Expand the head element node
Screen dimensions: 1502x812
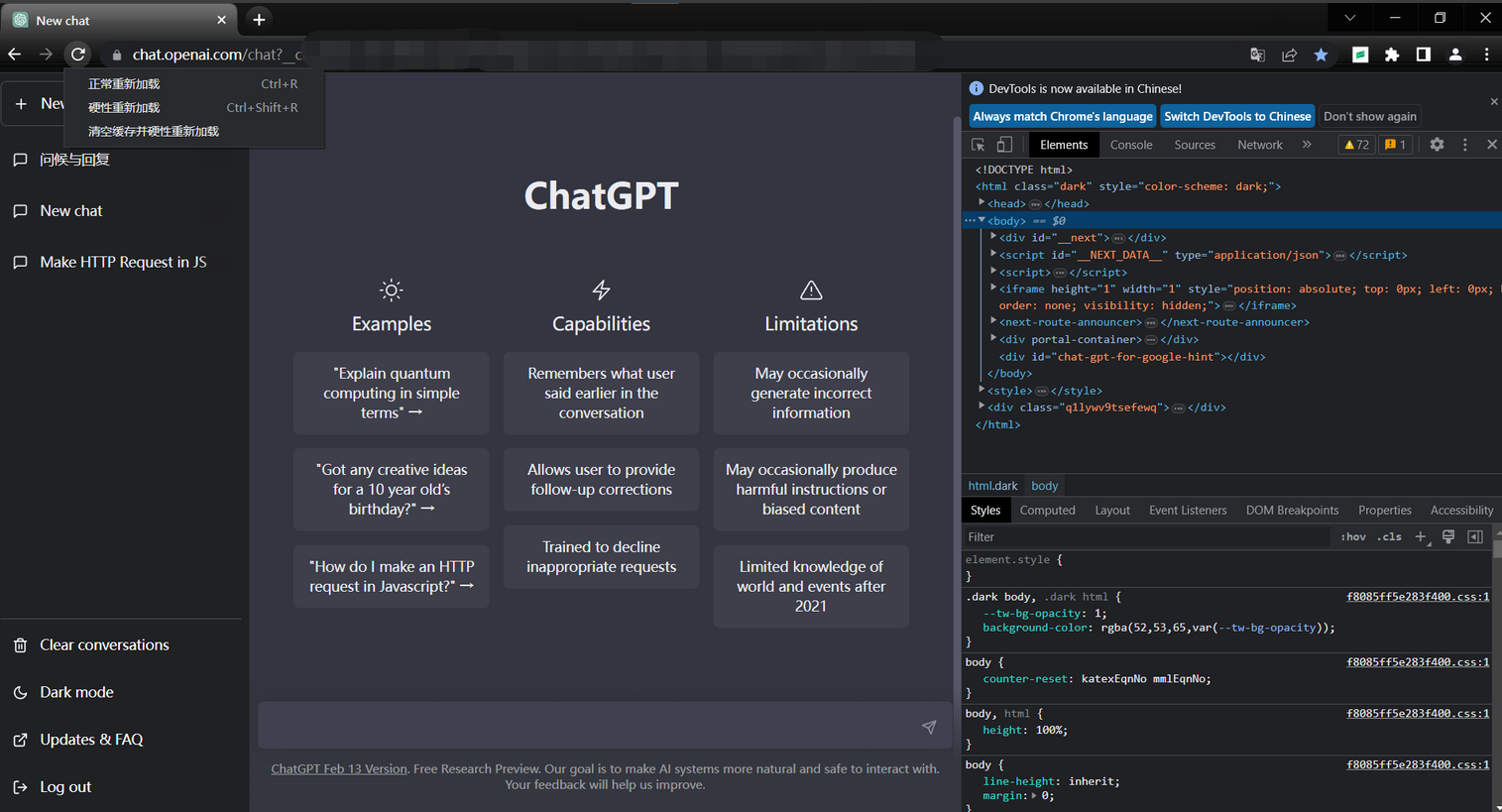(x=982, y=203)
